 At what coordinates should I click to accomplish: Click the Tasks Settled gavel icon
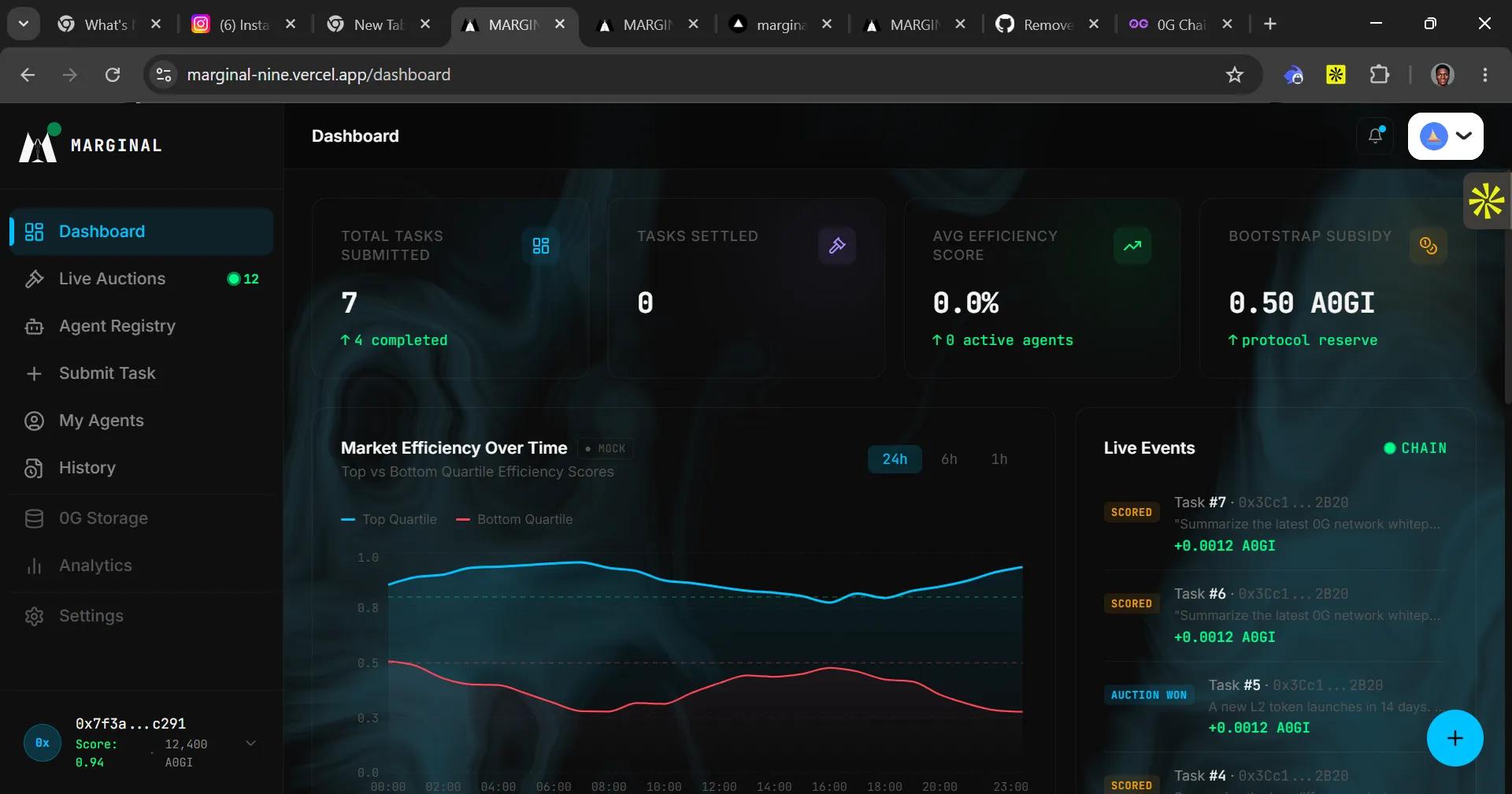(837, 246)
